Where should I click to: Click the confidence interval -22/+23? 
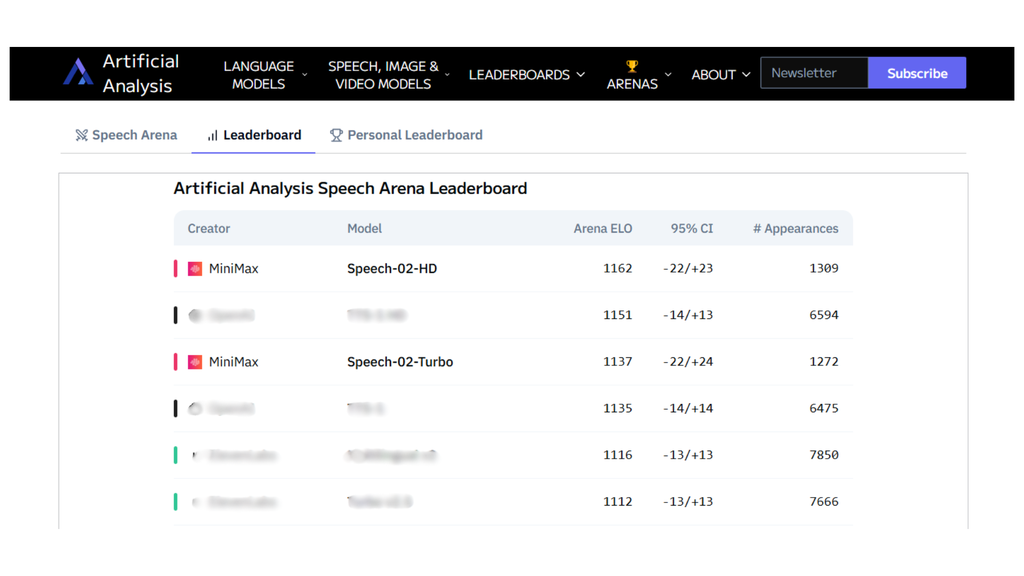tap(688, 268)
